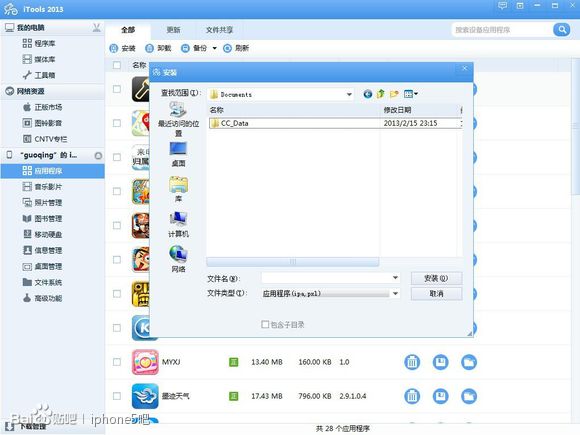Click the backup icon for 墨迹天气
Screen dimensions: 580x435
[440, 397]
